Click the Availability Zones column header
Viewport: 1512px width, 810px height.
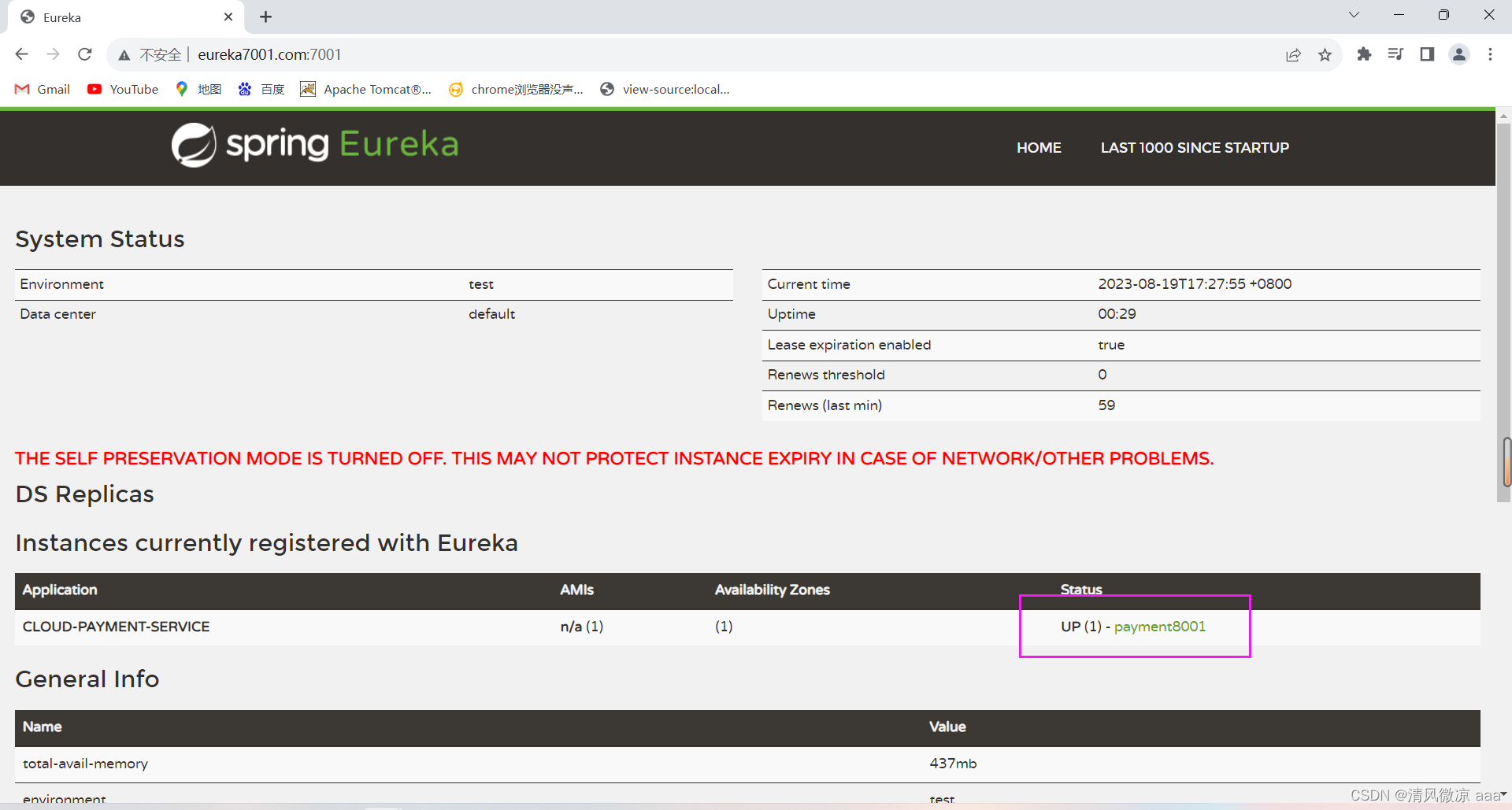[x=773, y=590]
